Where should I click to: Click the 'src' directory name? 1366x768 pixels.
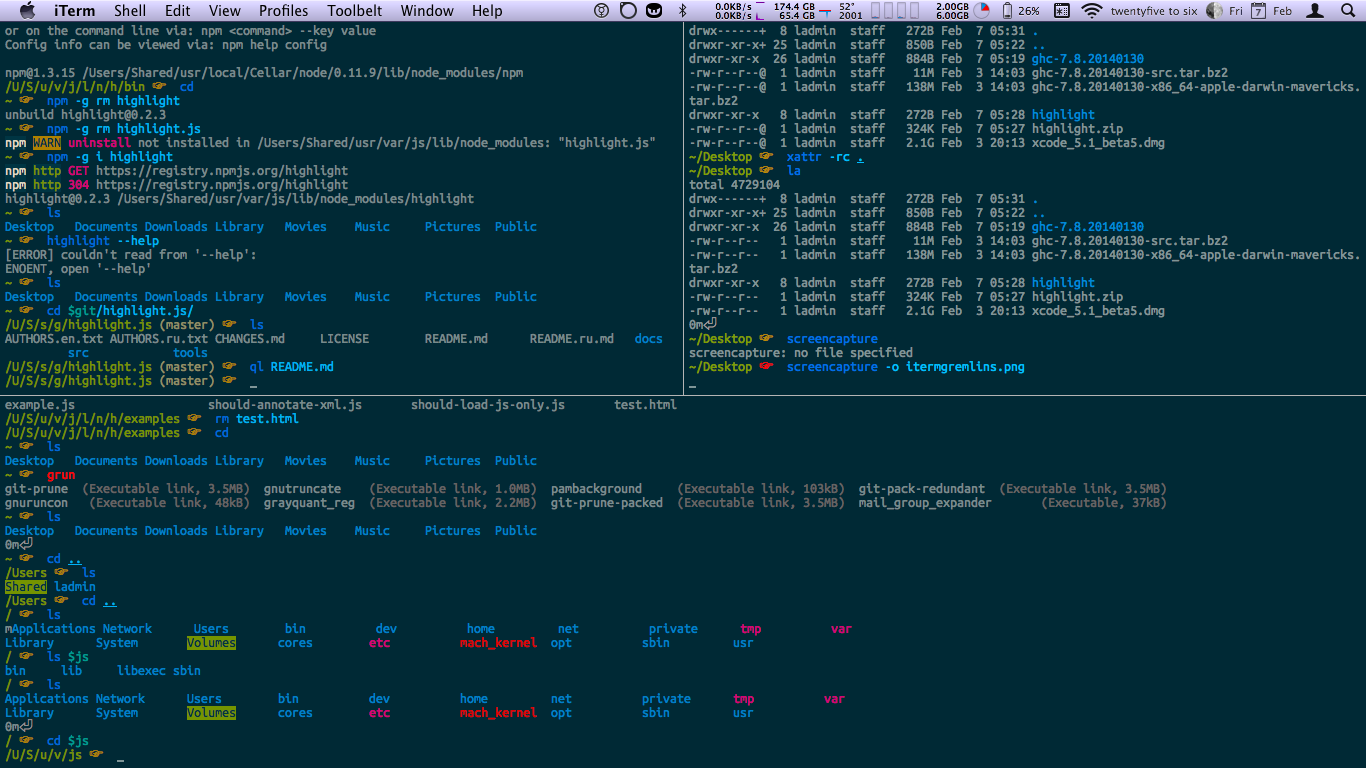pos(78,353)
